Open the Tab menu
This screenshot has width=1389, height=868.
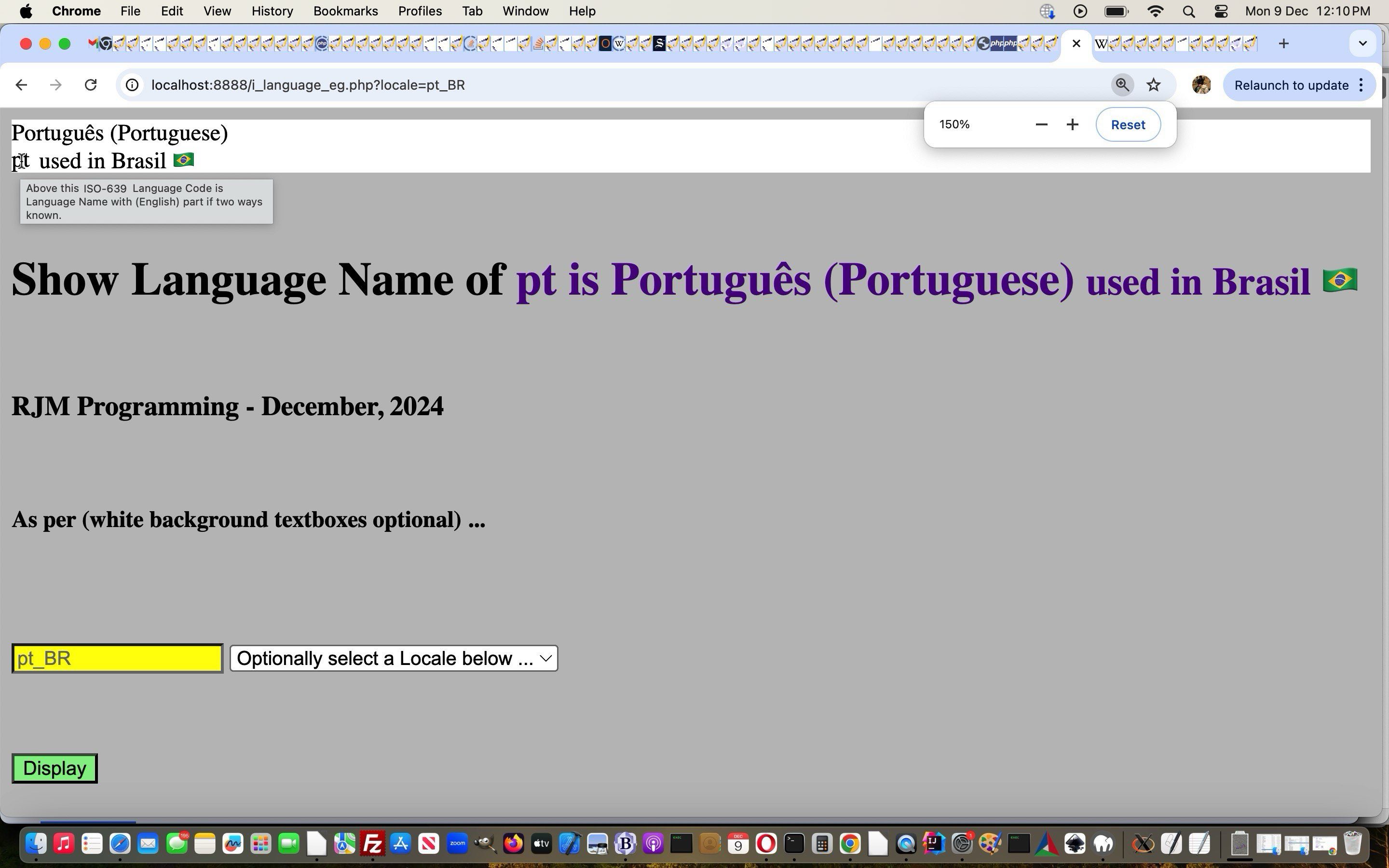[x=472, y=11]
